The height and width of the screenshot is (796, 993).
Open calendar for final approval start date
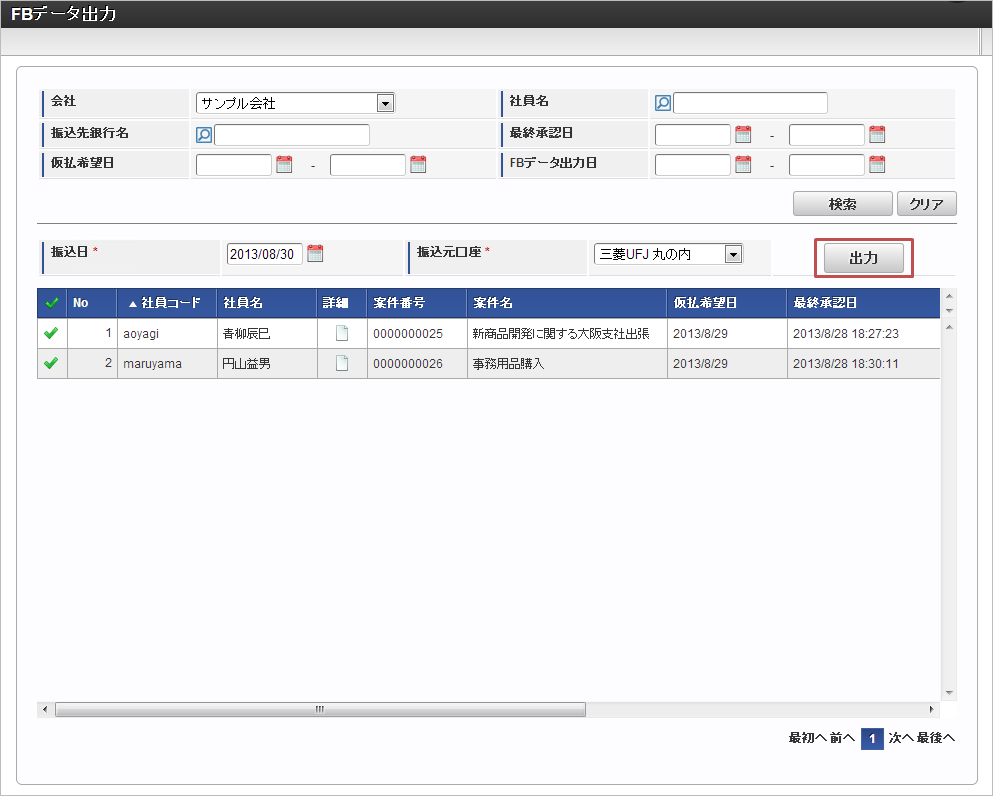pos(743,135)
